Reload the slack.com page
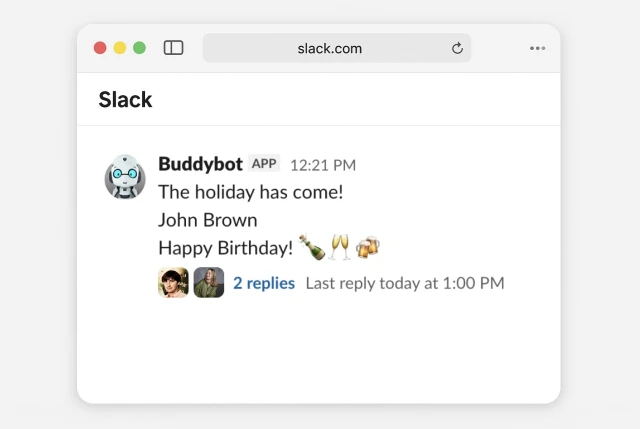 457,48
